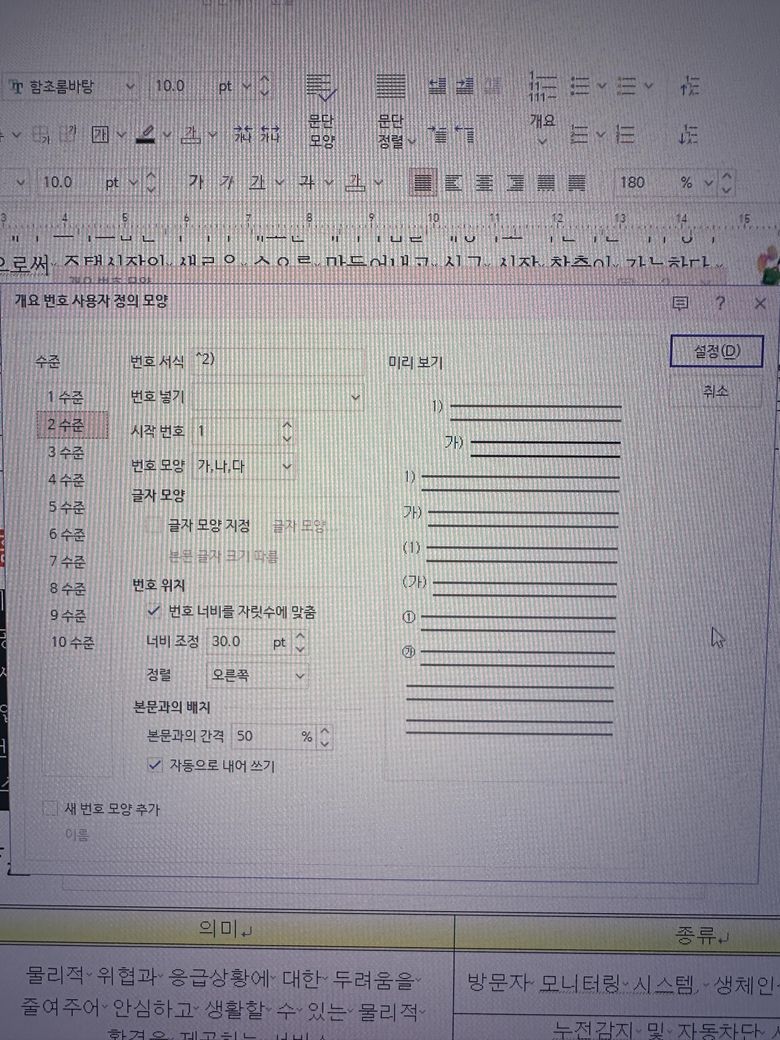
Task: Select 1 수준 in the level list
Action: pos(66,398)
